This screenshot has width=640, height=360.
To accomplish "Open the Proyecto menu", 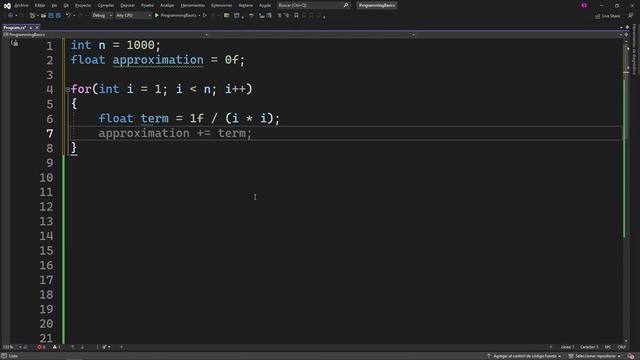I will coord(83,5).
